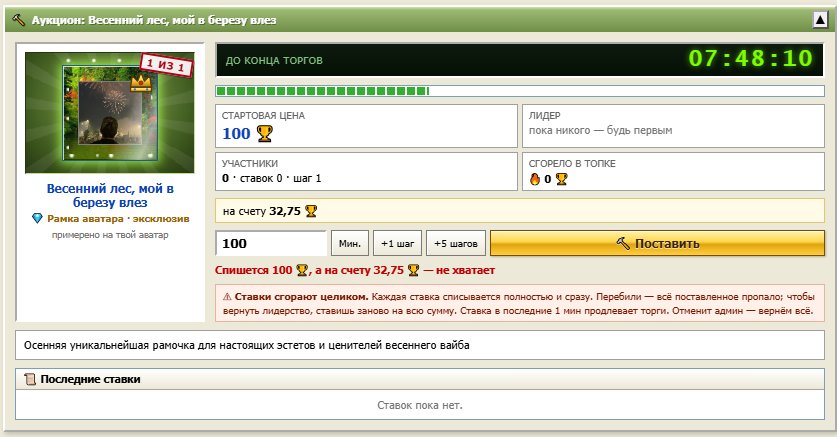The image size is (837, 437).
Task: Click the bid amount input field
Action: (271, 243)
